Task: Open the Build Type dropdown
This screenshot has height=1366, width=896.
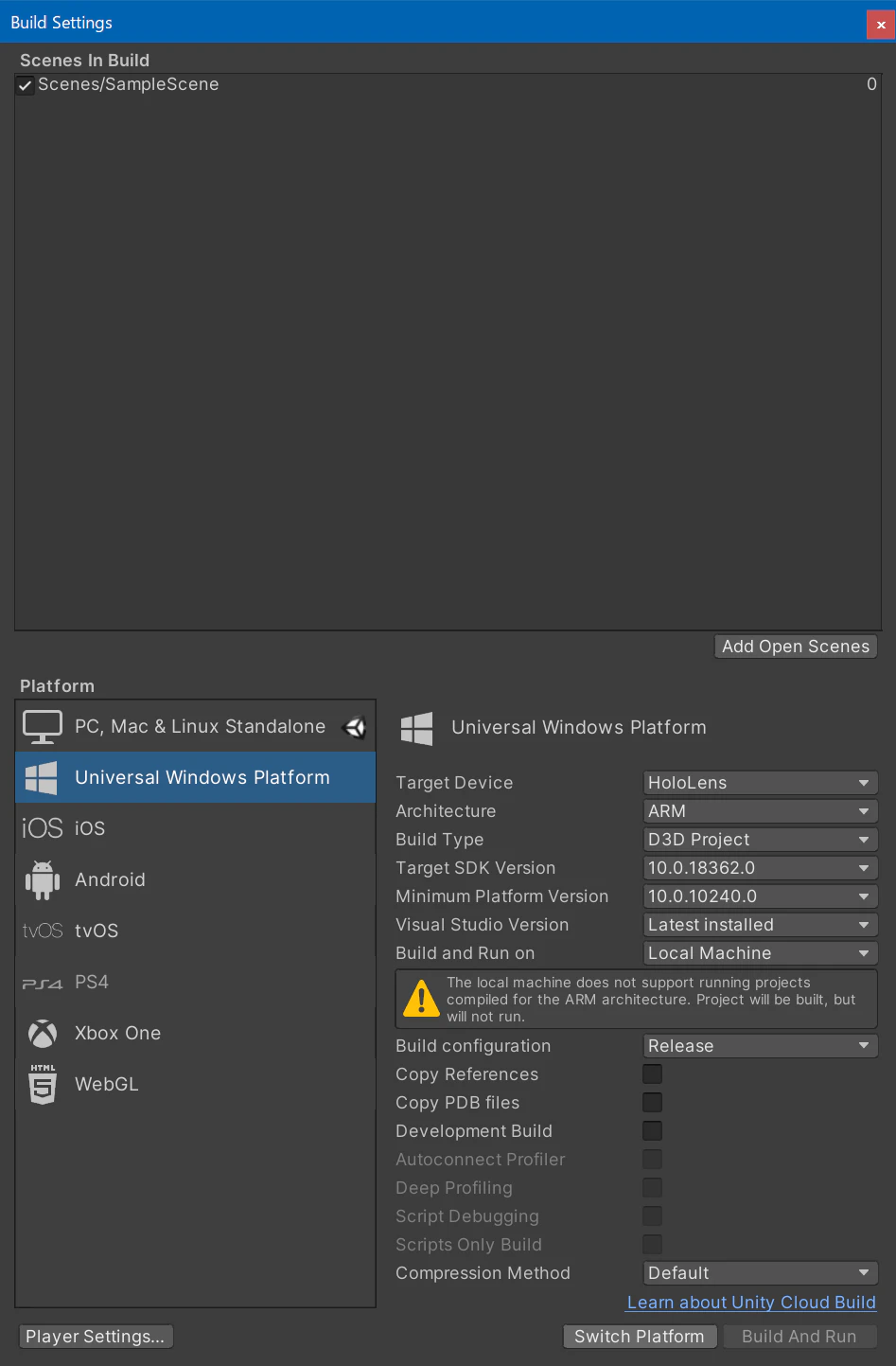Action: click(x=761, y=840)
